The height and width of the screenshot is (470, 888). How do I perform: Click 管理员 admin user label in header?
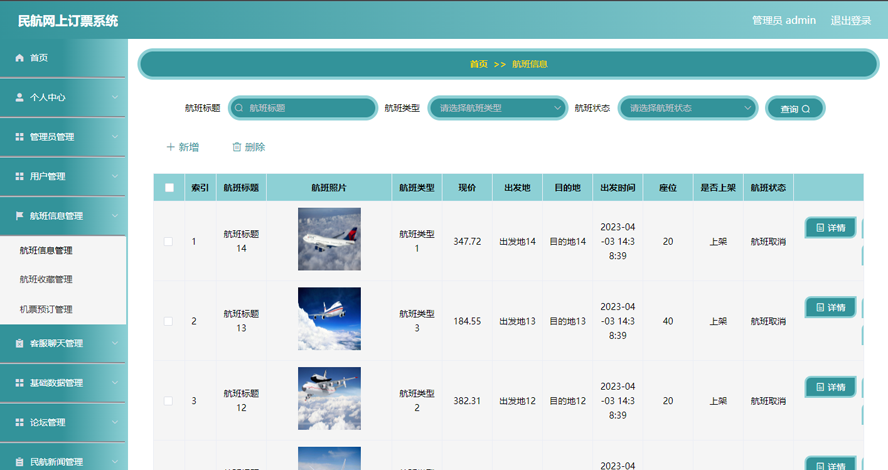pos(784,20)
